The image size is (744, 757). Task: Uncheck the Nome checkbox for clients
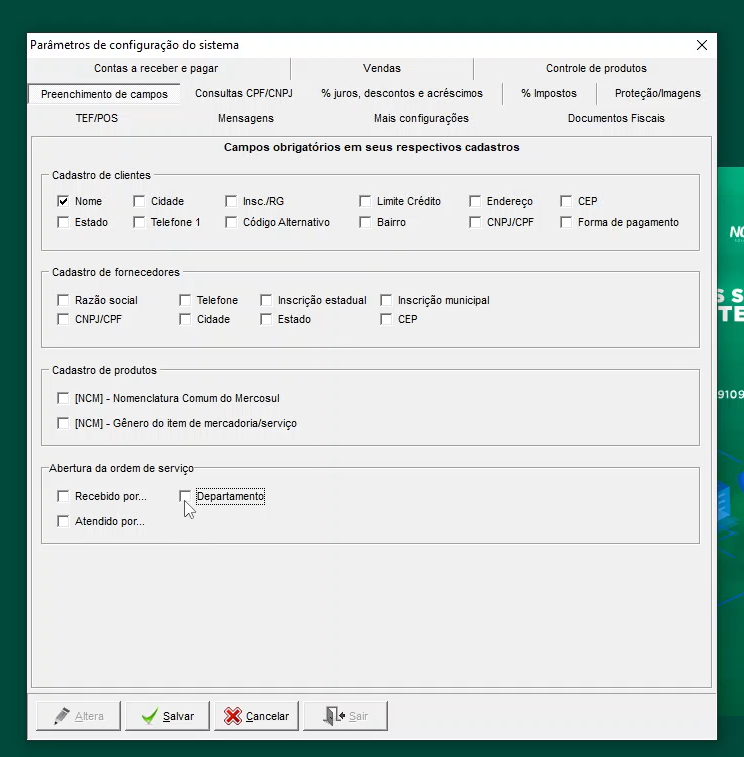[64, 201]
